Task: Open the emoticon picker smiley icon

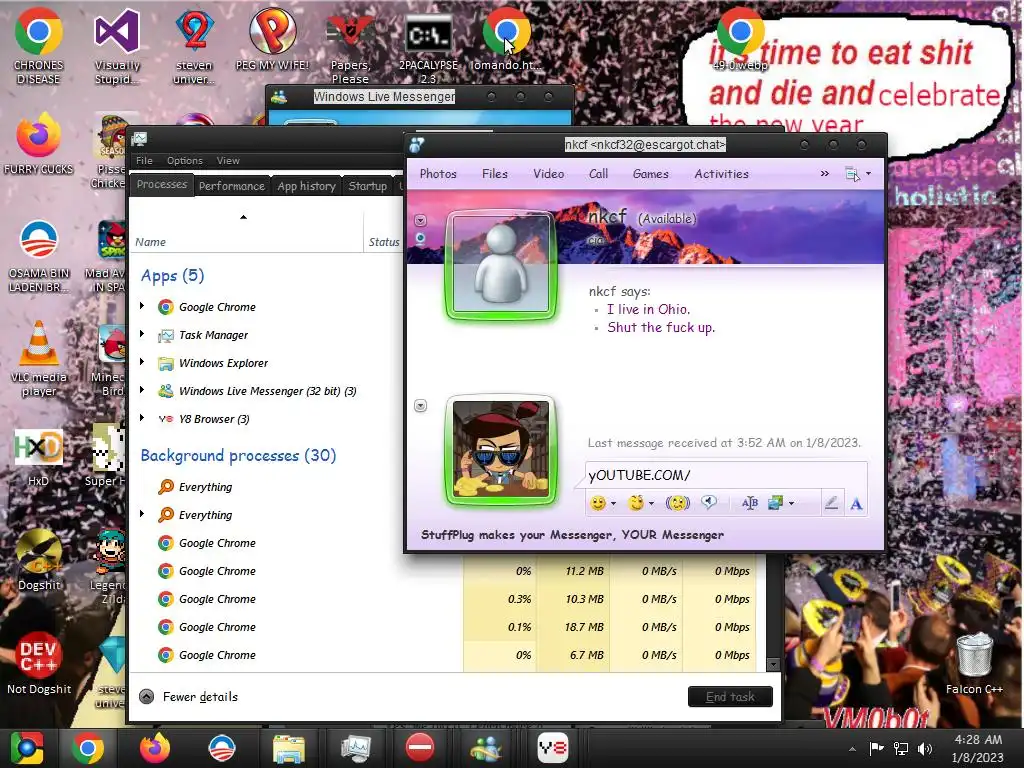Action: [598, 503]
